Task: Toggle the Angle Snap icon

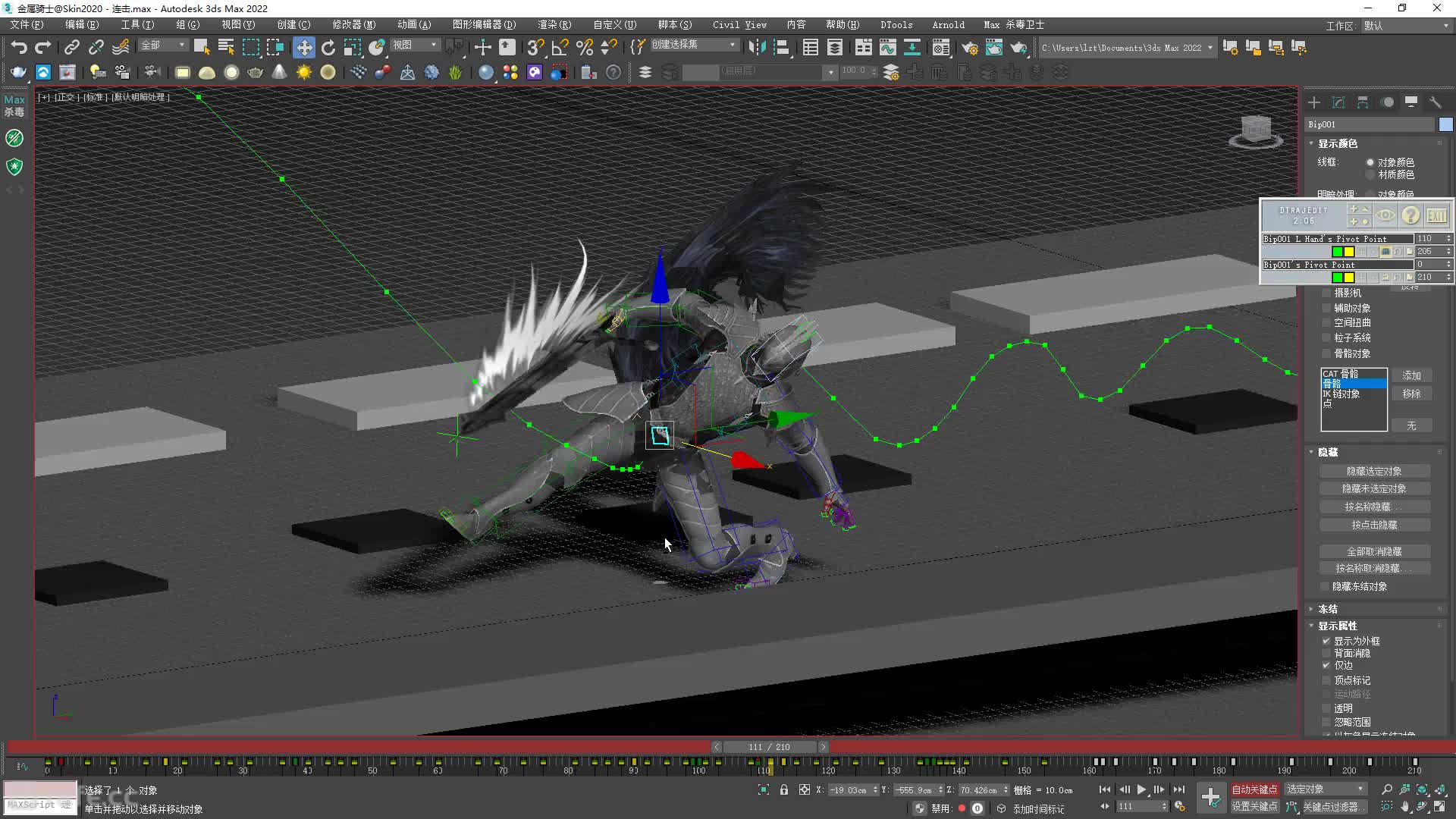Action: point(560,47)
